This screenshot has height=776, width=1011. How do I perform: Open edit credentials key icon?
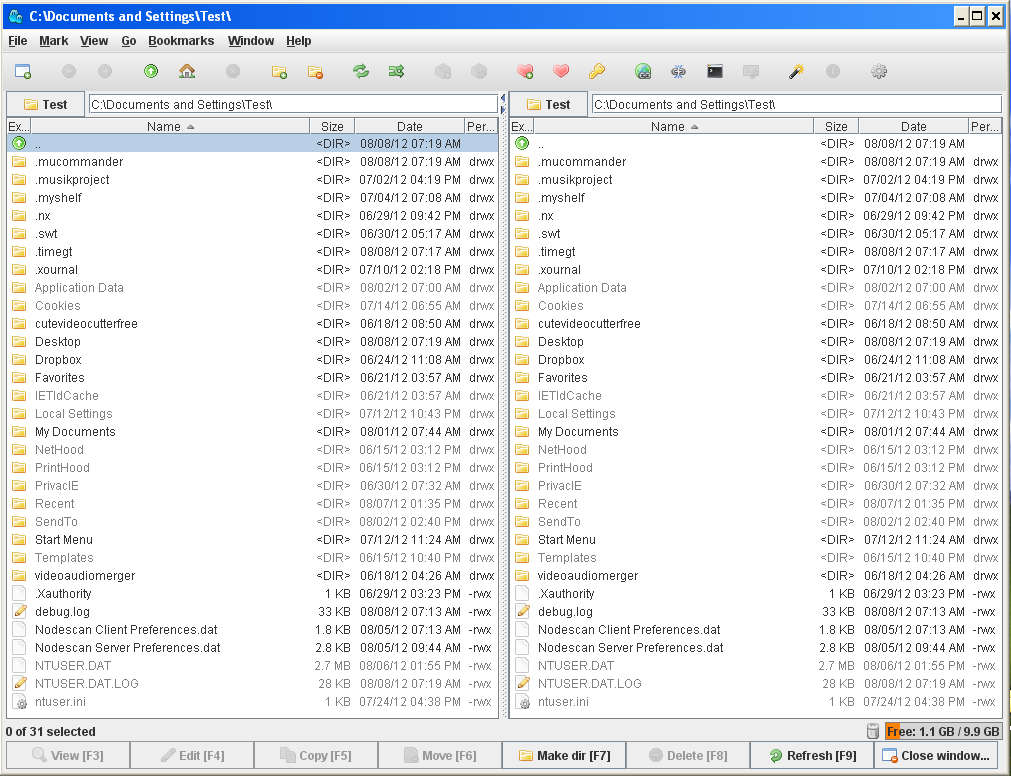(597, 71)
